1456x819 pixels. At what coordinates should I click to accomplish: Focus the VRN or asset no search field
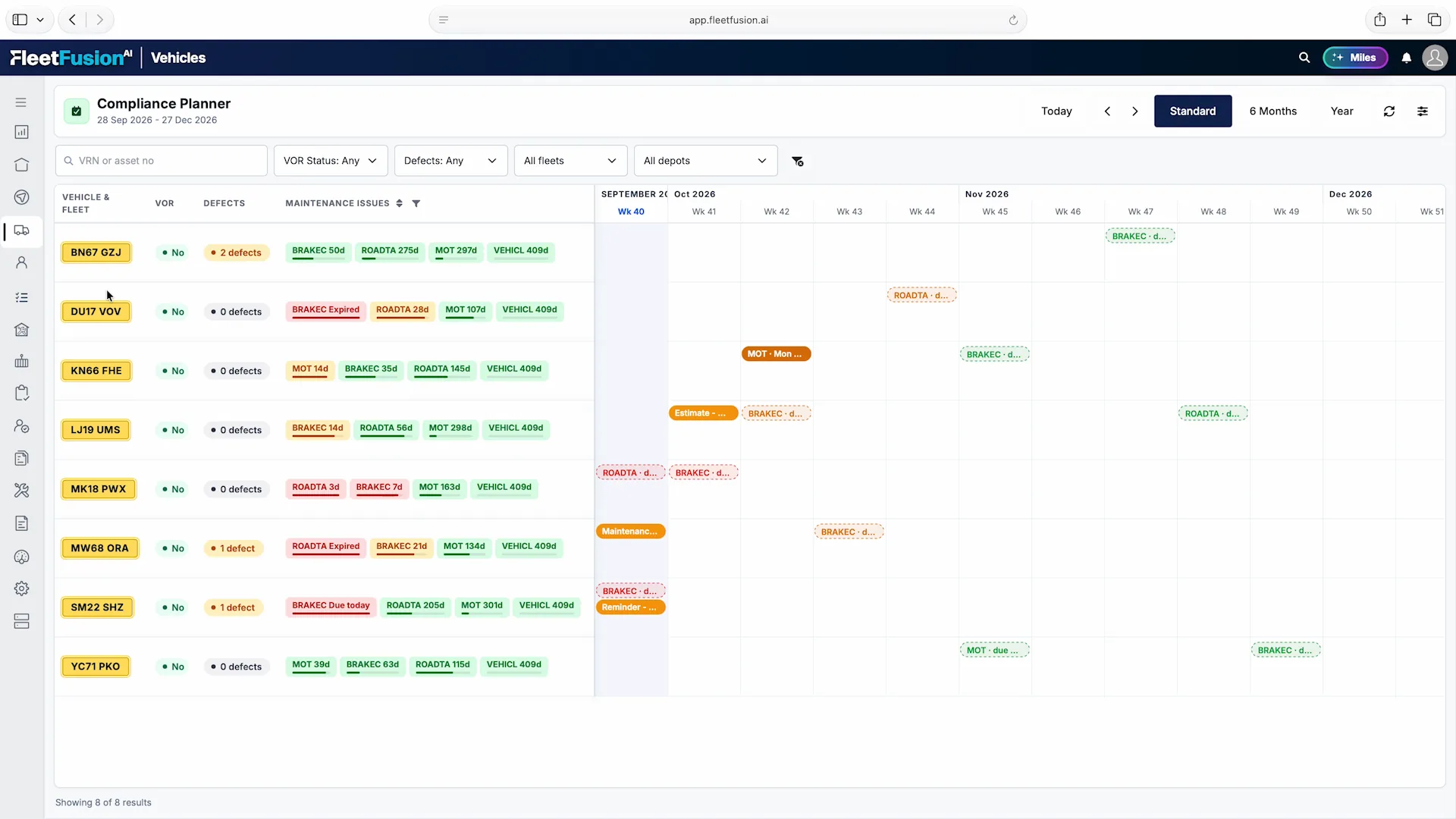pos(162,161)
